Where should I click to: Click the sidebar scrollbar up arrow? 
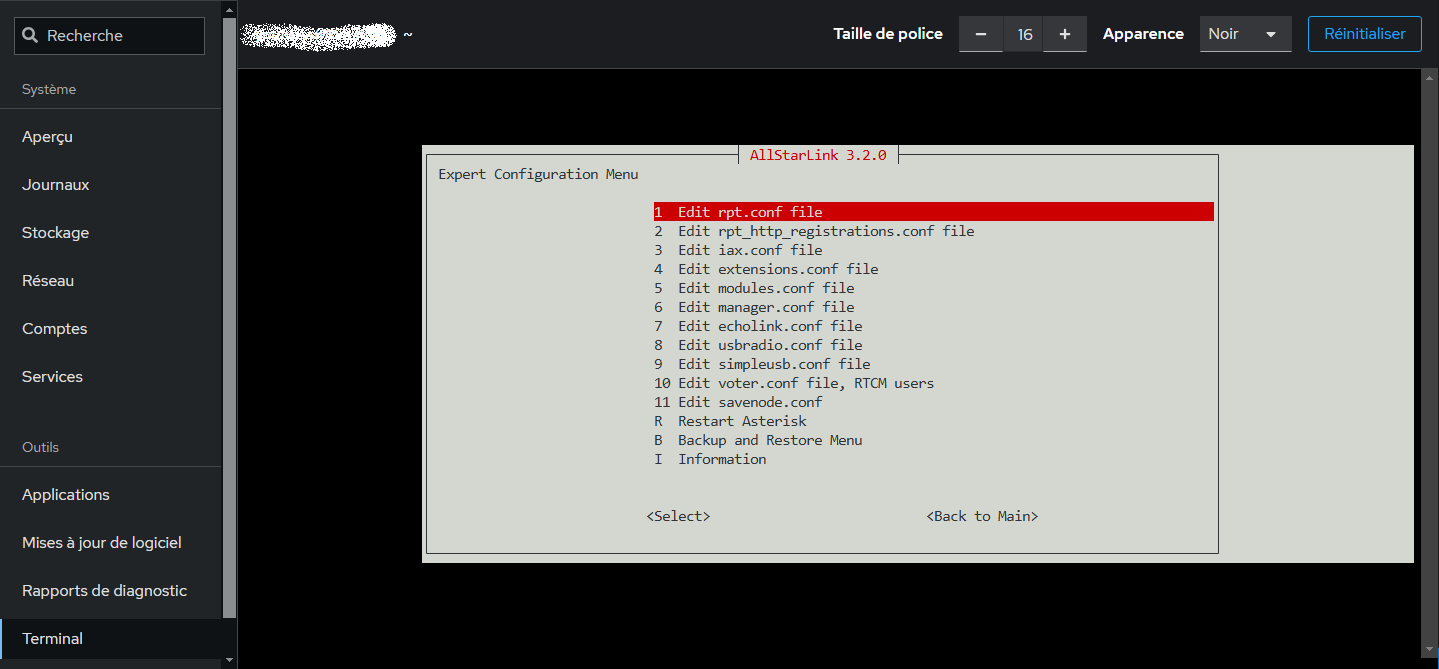point(230,8)
